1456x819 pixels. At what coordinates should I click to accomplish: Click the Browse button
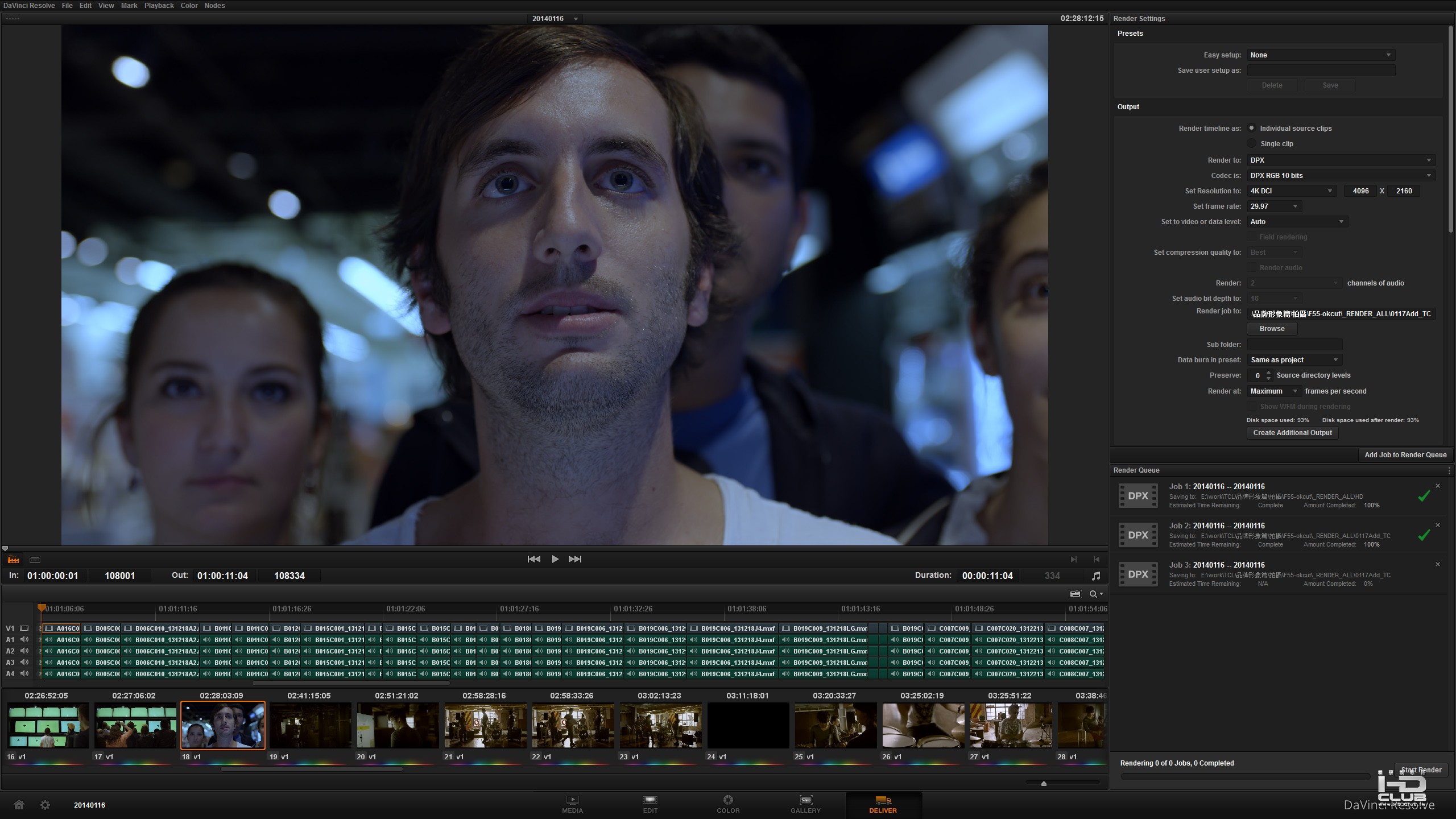pyautogui.click(x=1272, y=329)
